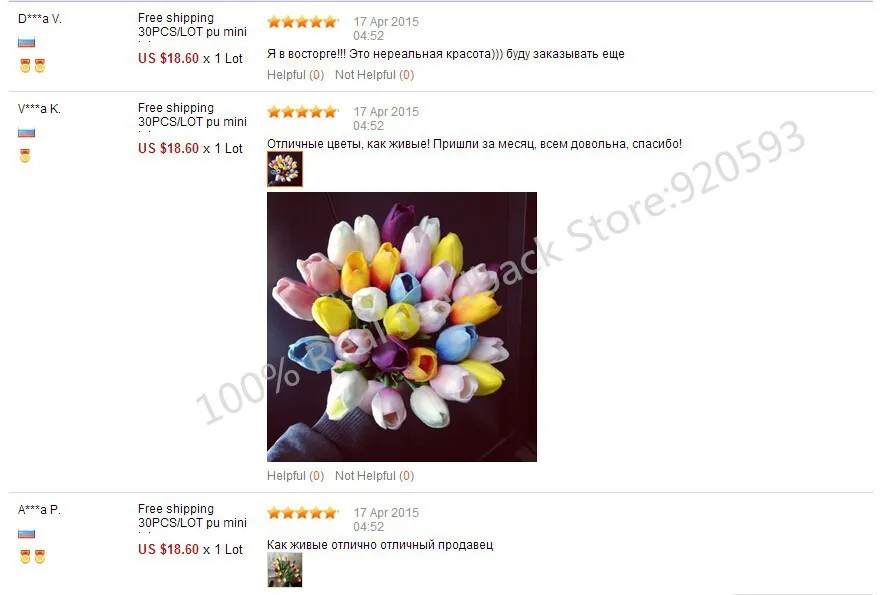Mark V***a K.'s tulip review as Not Helpful
The image size is (882, 595).
[x=375, y=476]
